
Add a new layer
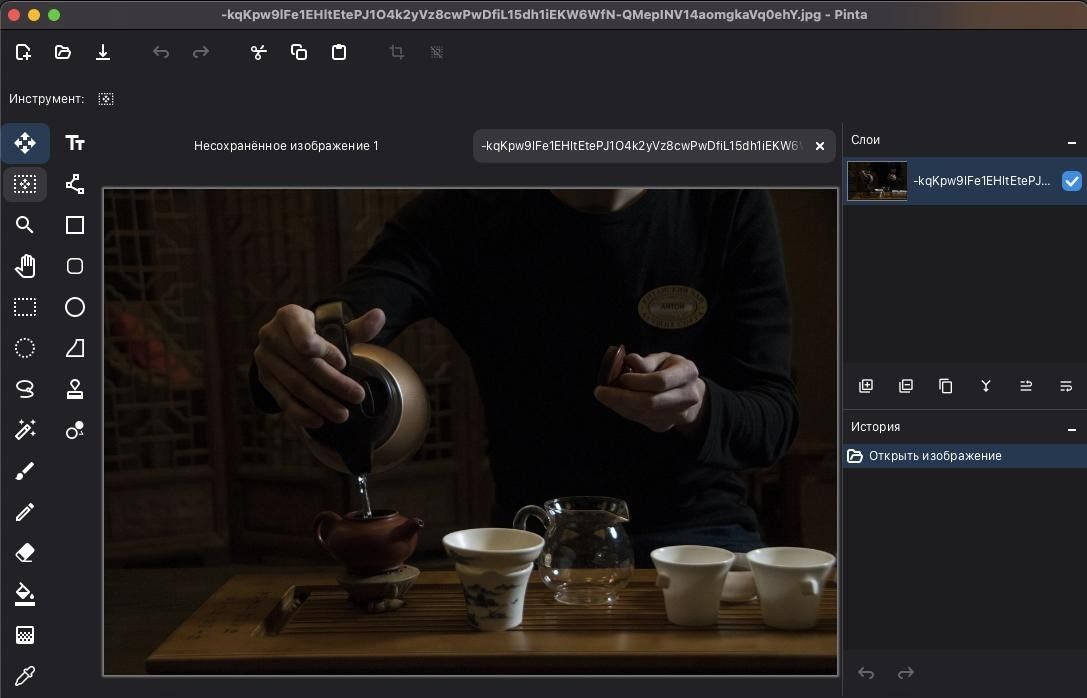[x=865, y=386]
